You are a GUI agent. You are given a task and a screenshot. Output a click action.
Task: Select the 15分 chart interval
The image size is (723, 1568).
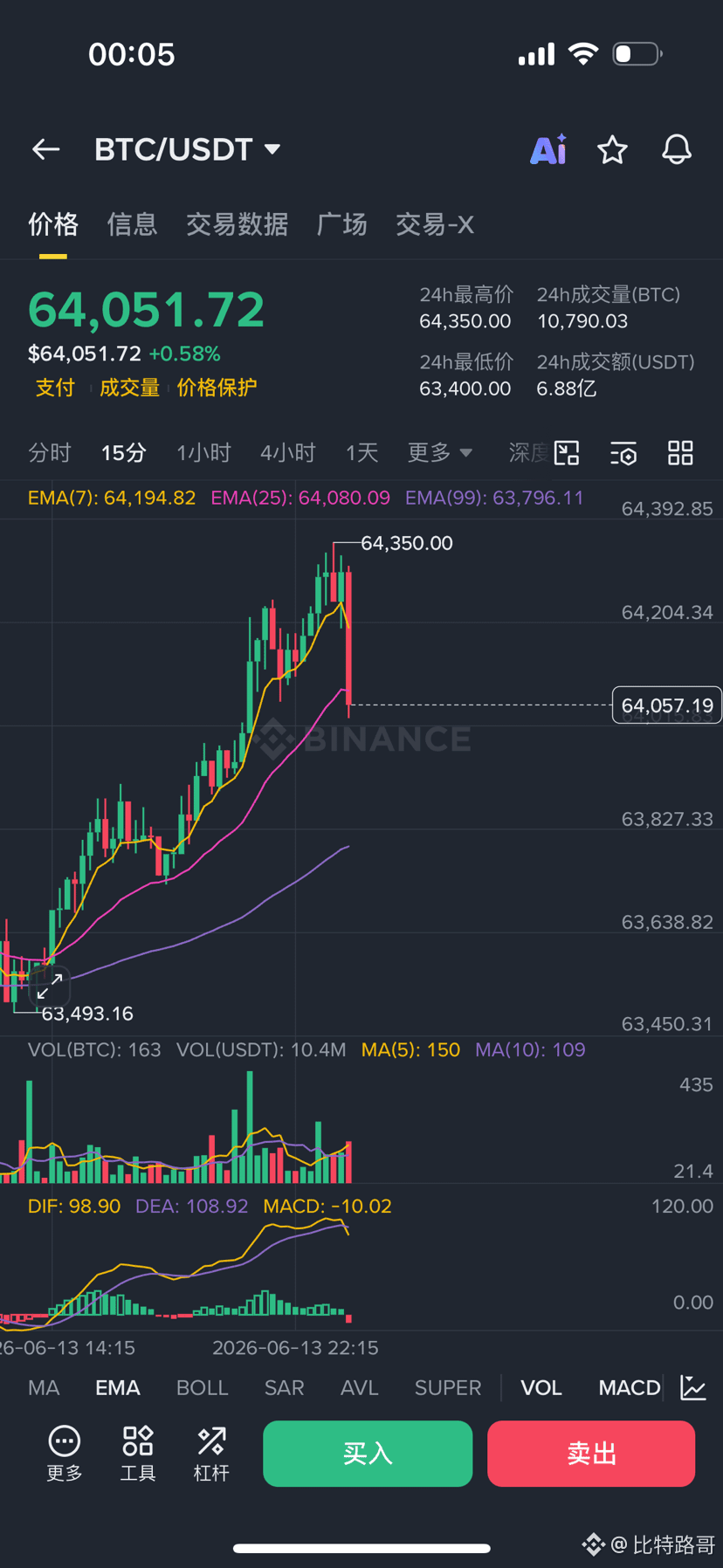click(123, 452)
